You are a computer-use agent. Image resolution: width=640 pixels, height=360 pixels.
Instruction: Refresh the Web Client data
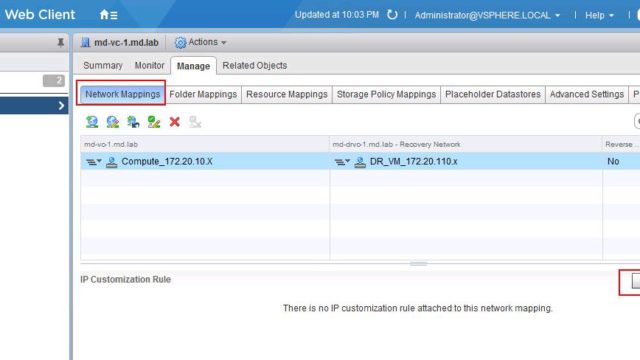point(392,15)
